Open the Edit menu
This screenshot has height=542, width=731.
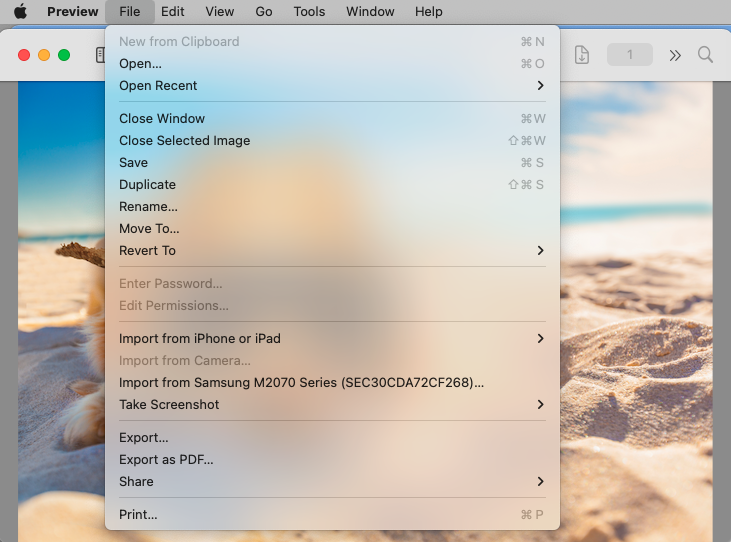pyautogui.click(x=172, y=11)
